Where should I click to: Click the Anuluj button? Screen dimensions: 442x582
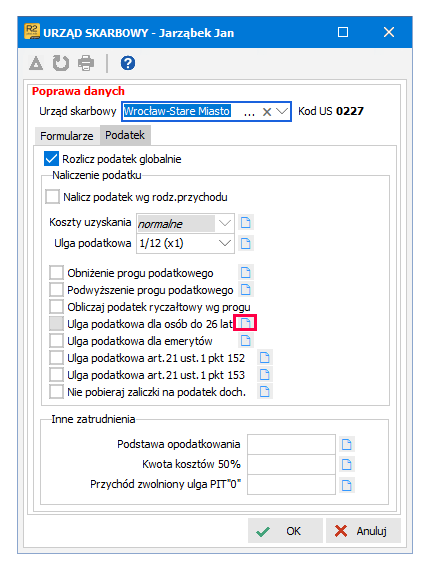point(363,531)
